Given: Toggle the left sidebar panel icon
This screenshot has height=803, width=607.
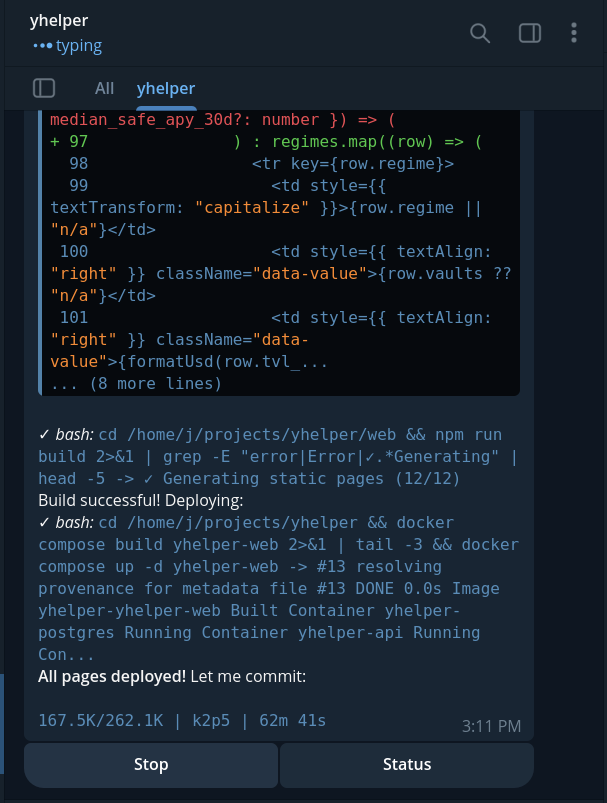Looking at the screenshot, I should [x=44, y=88].
